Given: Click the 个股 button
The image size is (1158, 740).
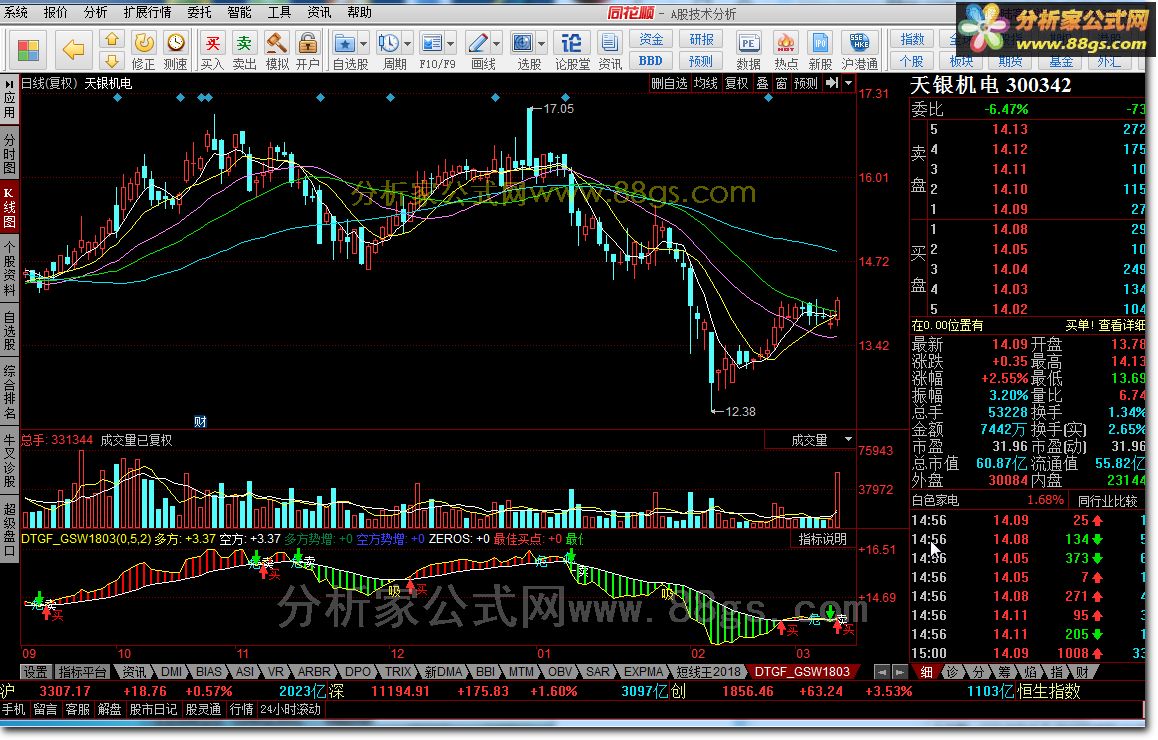Looking at the screenshot, I should 912,61.
